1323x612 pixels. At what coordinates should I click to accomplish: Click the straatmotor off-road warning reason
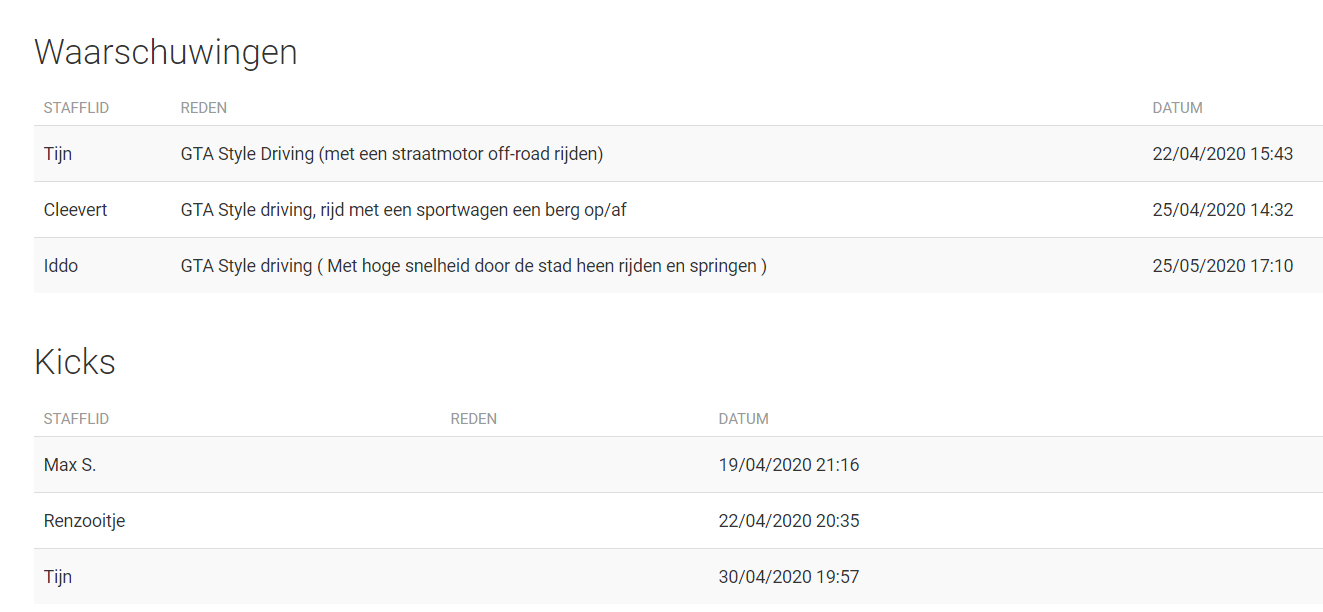click(391, 154)
